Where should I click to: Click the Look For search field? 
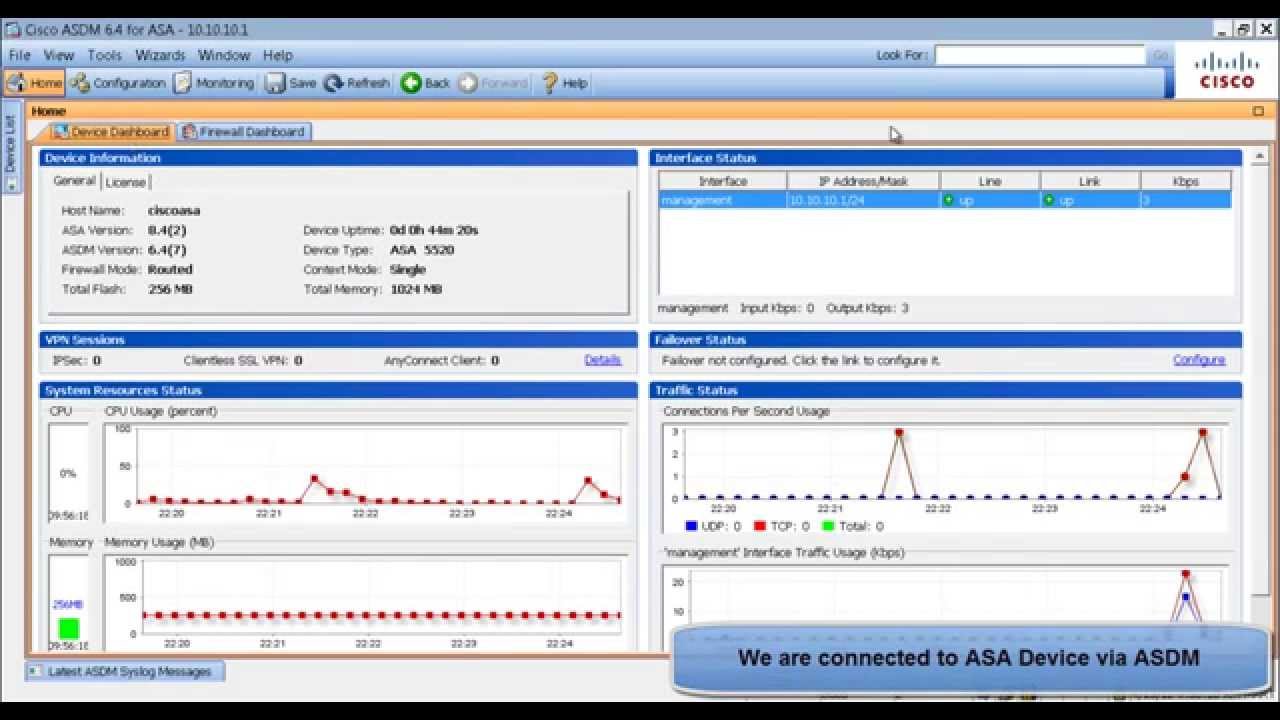pos(1040,55)
